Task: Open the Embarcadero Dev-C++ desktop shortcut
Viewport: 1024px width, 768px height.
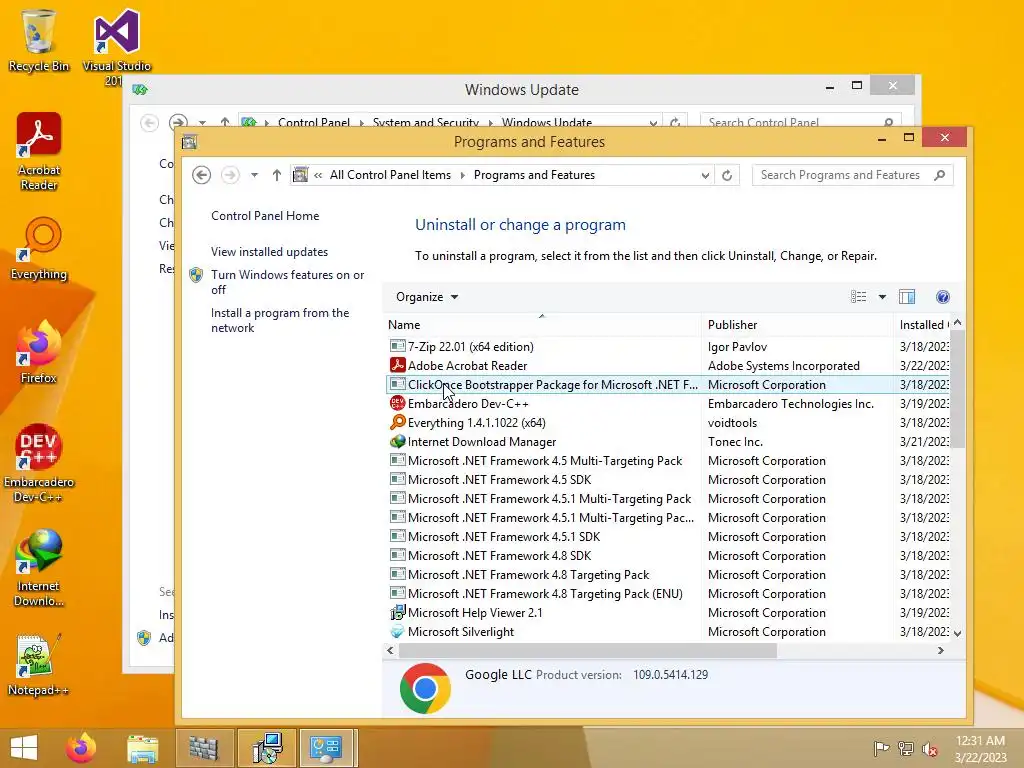Action: [x=39, y=462]
